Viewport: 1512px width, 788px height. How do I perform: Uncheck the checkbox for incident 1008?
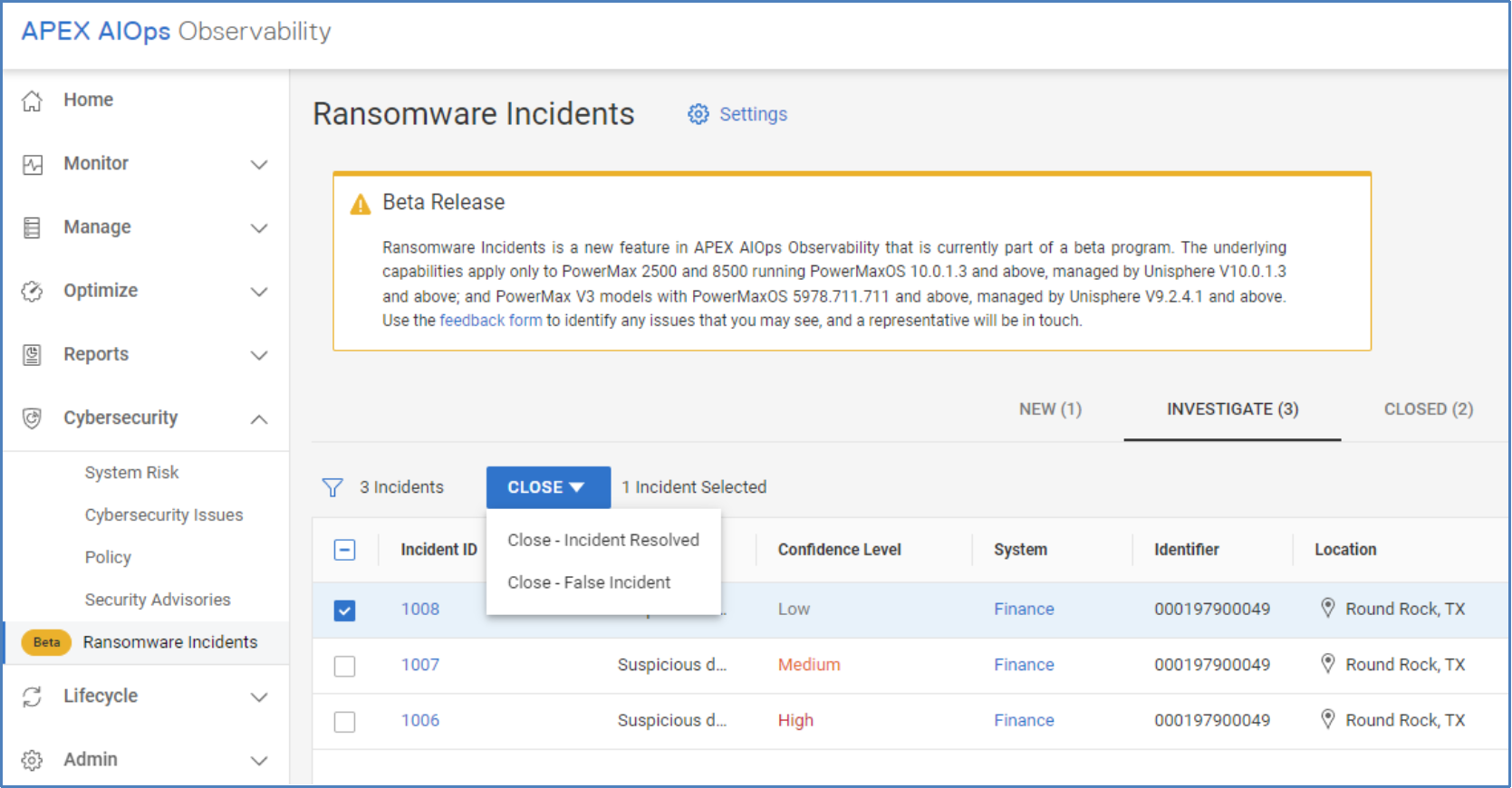(x=344, y=610)
